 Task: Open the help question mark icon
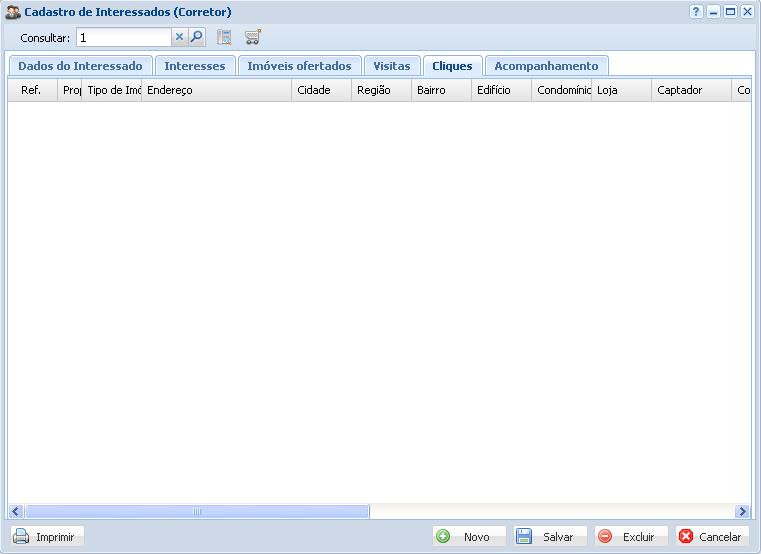coord(696,12)
